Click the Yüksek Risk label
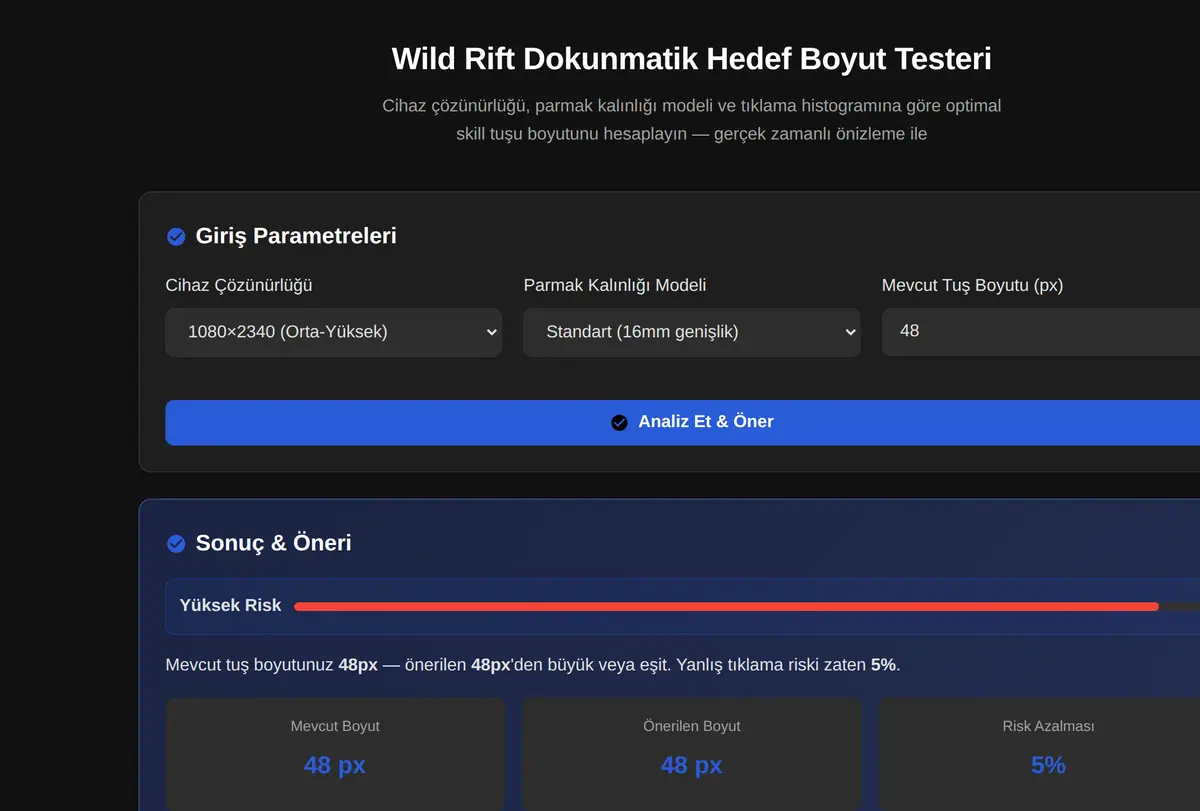The width and height of the screenshot is (1200, 811). (230, 606)
